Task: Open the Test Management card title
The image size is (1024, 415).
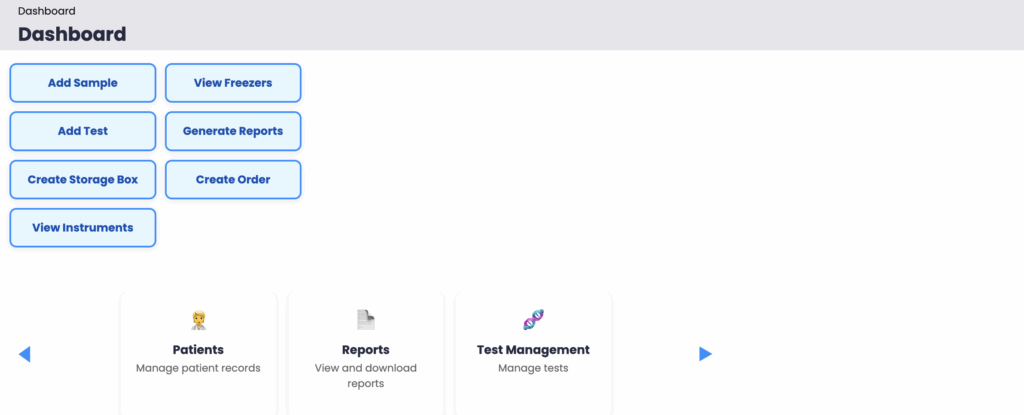Action: pos(533,350)
